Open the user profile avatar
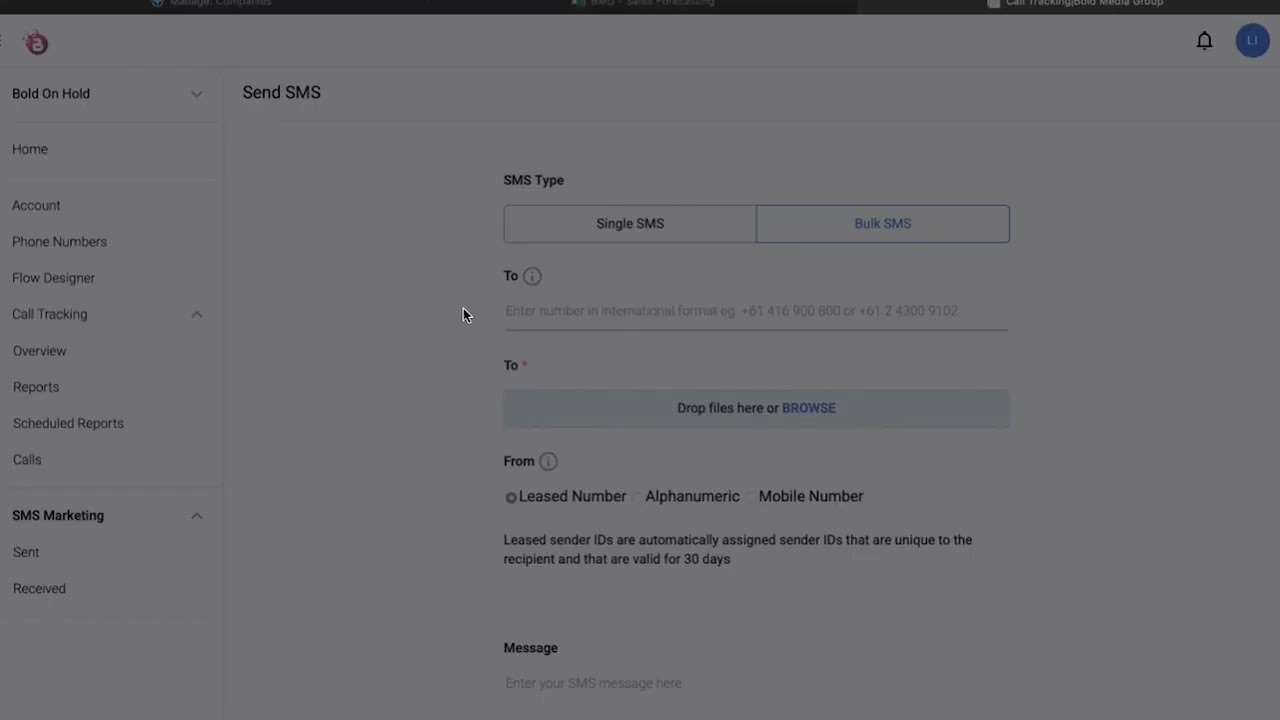Screen dimensions: 1280x720 (x=1252, y=41)
